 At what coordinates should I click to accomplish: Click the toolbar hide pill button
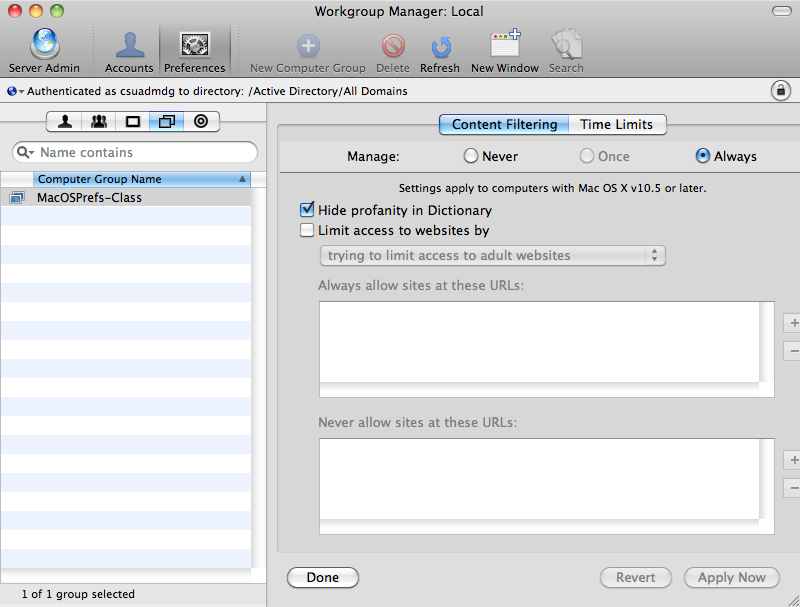782,11
